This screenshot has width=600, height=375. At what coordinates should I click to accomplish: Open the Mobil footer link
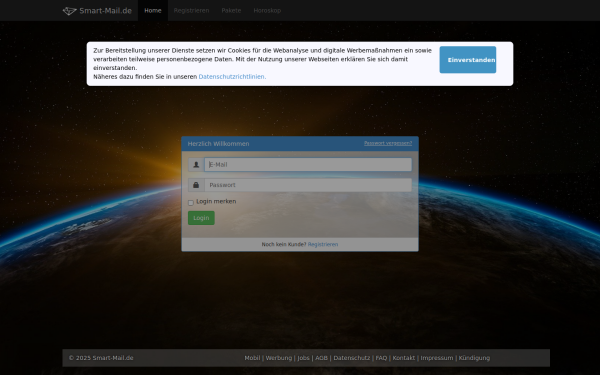(252, 358)
